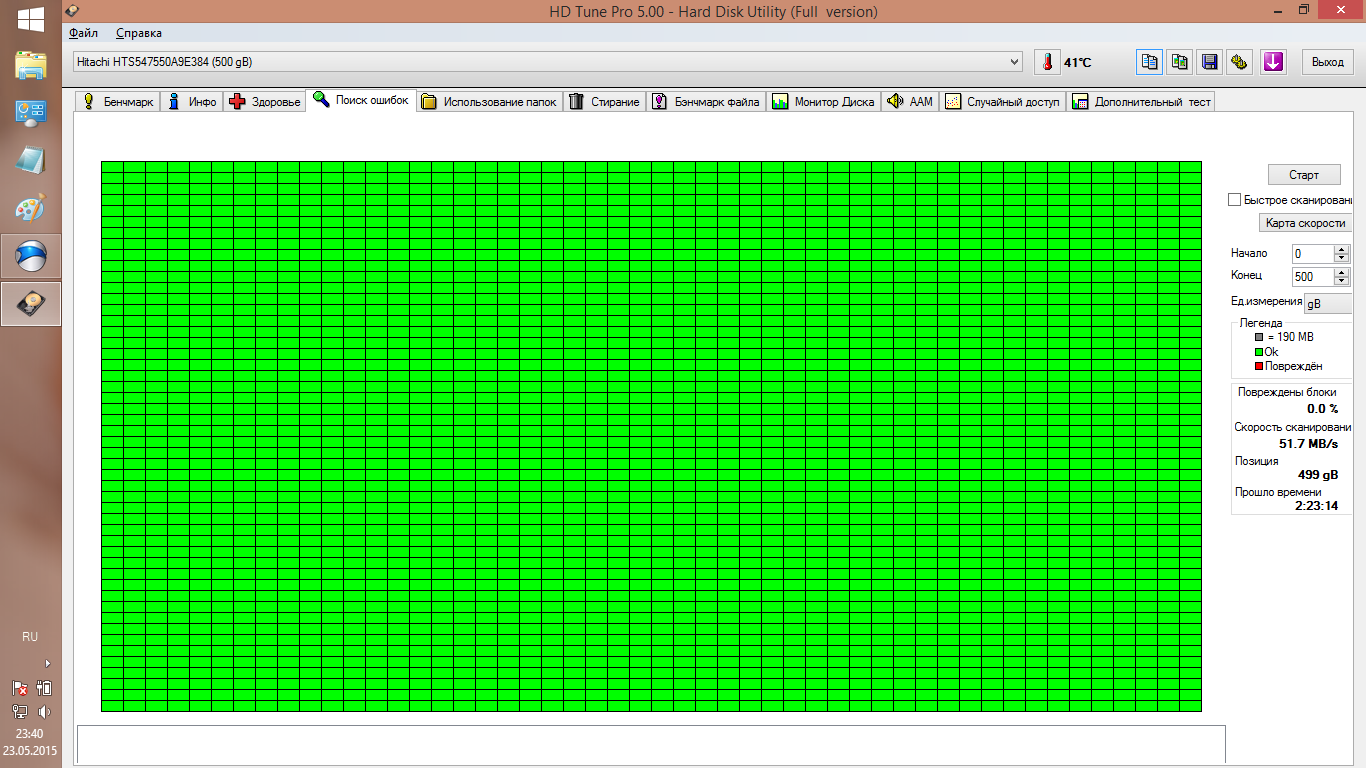Open the Файл menu

[x=84, y=33]
